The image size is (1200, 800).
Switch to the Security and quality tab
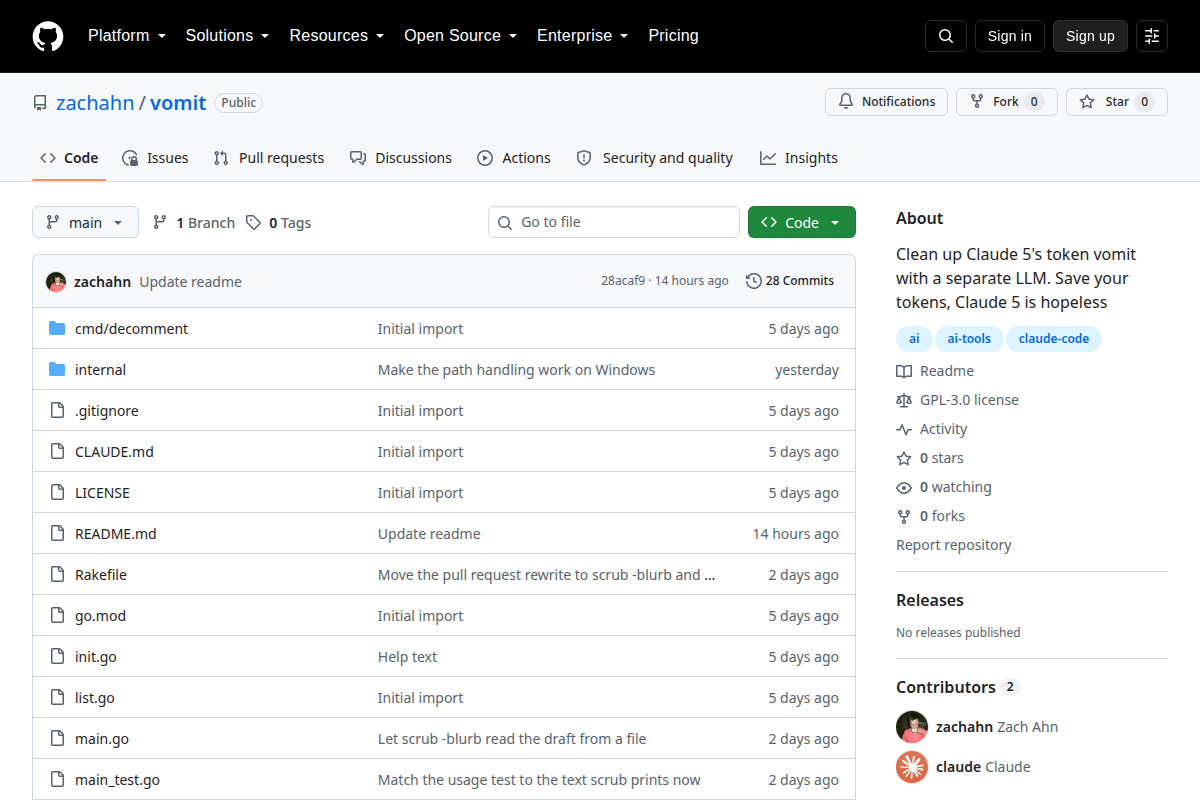coord(655,158)
